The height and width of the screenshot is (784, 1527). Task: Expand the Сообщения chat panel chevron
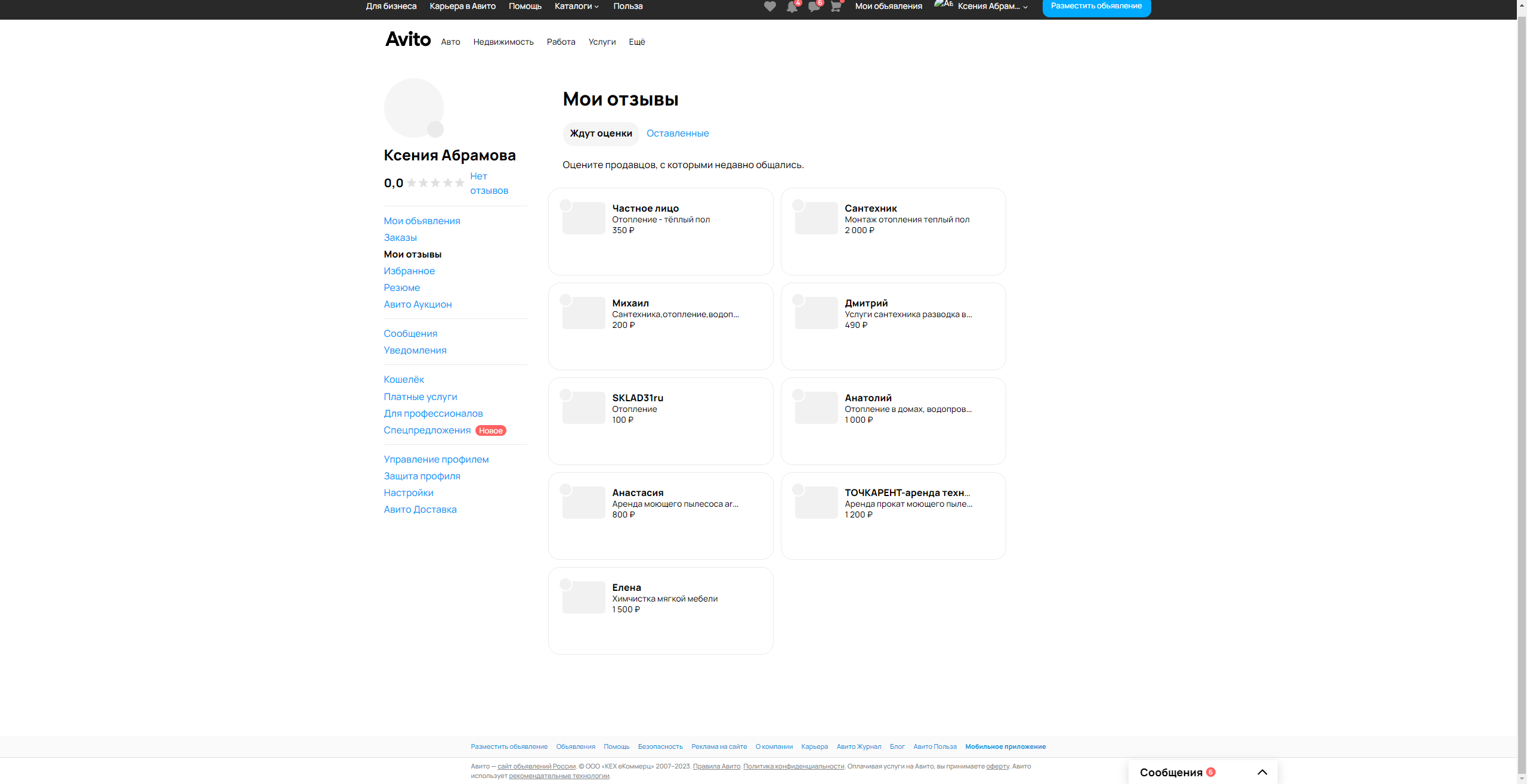click(x=1262, y=772)
